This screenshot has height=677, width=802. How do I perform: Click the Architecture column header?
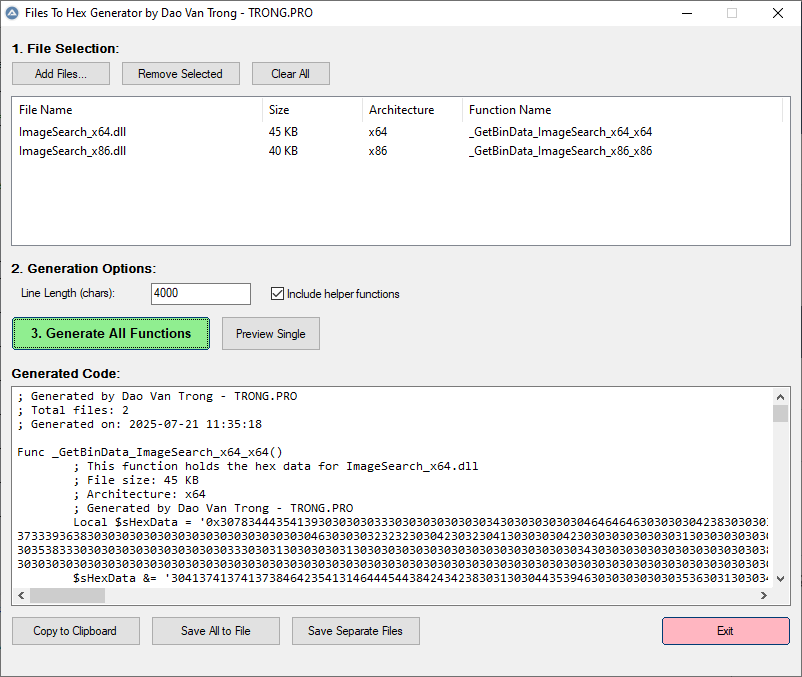click(x=412, y=110)
